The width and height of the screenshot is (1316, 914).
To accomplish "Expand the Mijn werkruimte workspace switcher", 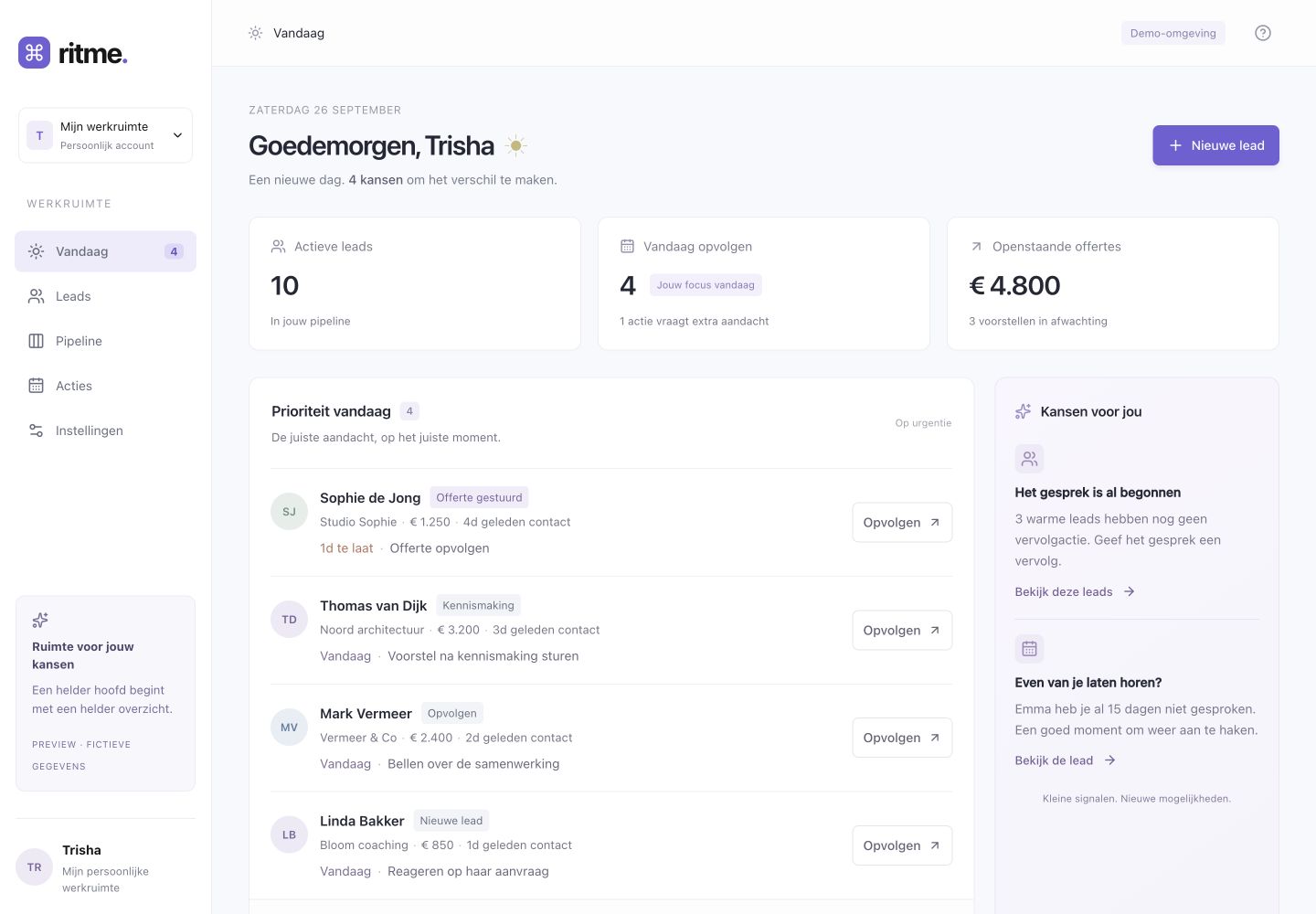I will (105, 135).
